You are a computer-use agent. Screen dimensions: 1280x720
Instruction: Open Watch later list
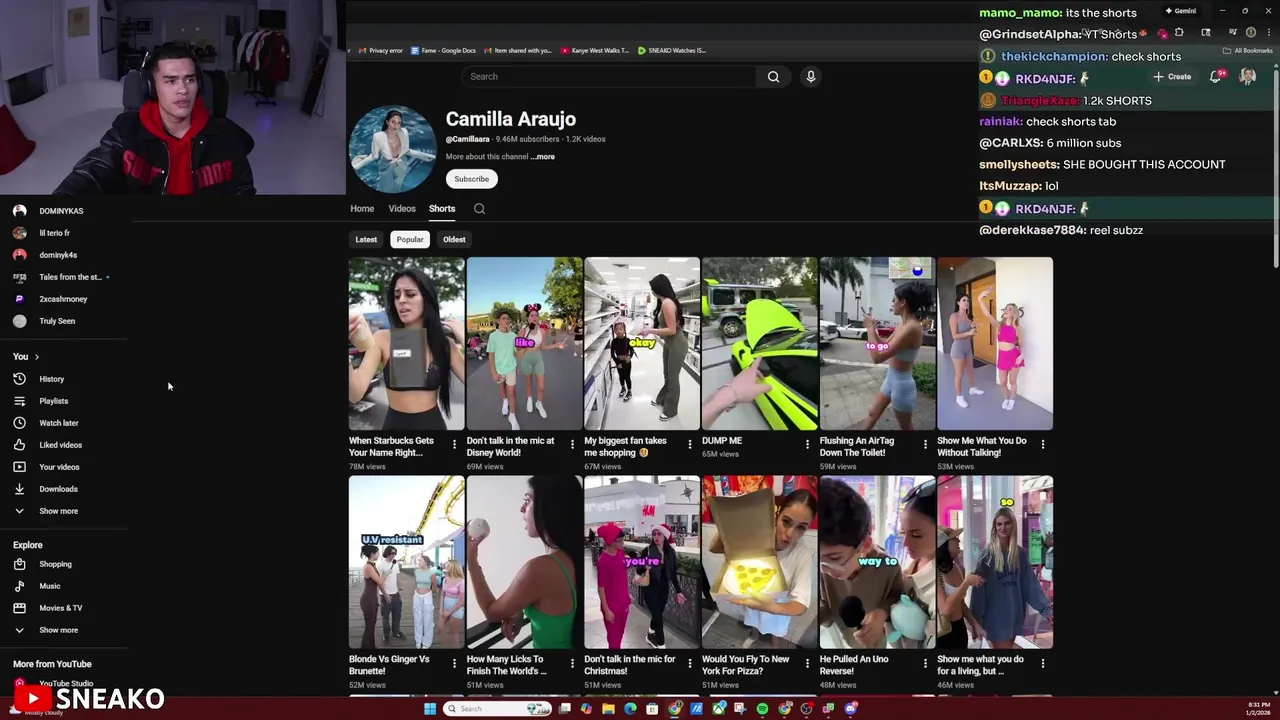tap(45, 423)
